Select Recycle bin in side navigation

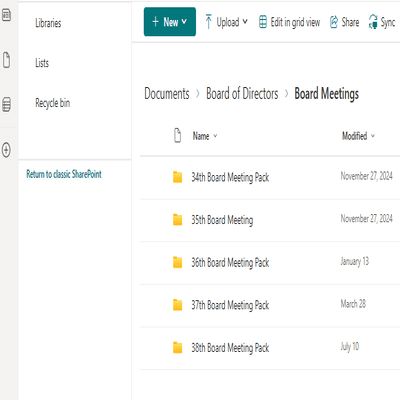[x=53, y=103]
